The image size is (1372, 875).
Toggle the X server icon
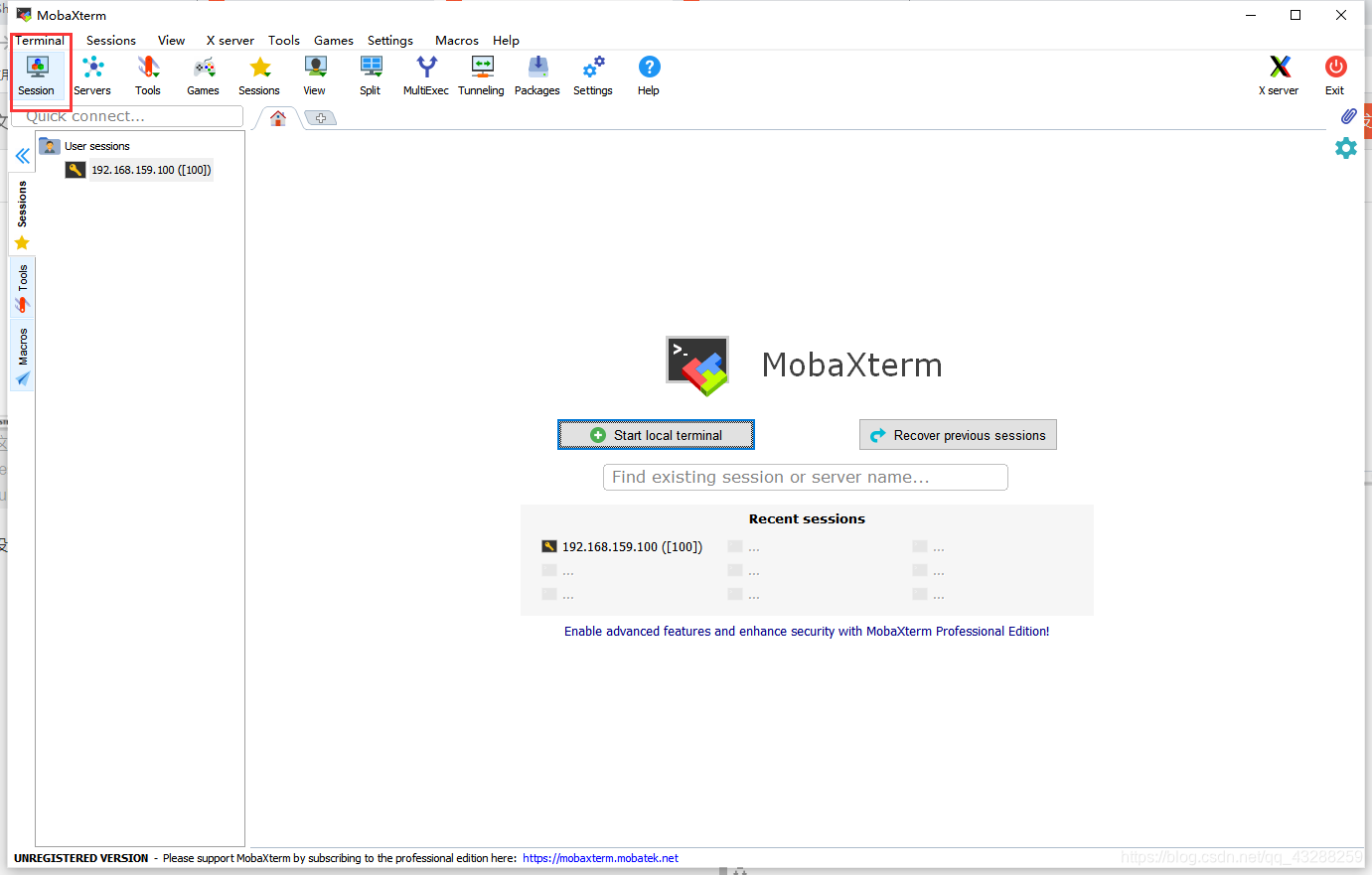[x=1280, y=75]
